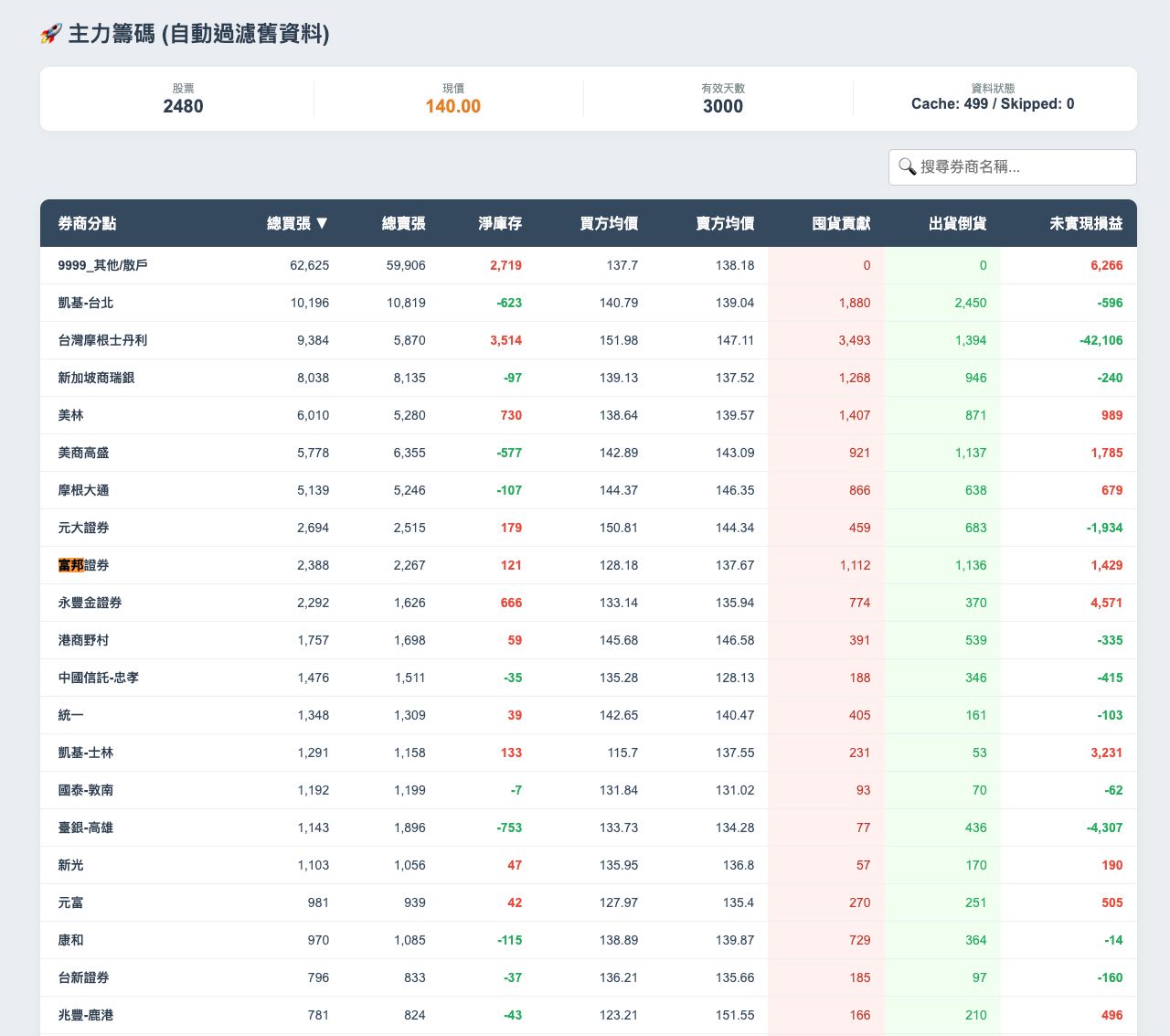Viewport: 1170px width, 1036px height.
Task: Click the 現價 140.00 stat card
Action: tap(451, 99)
